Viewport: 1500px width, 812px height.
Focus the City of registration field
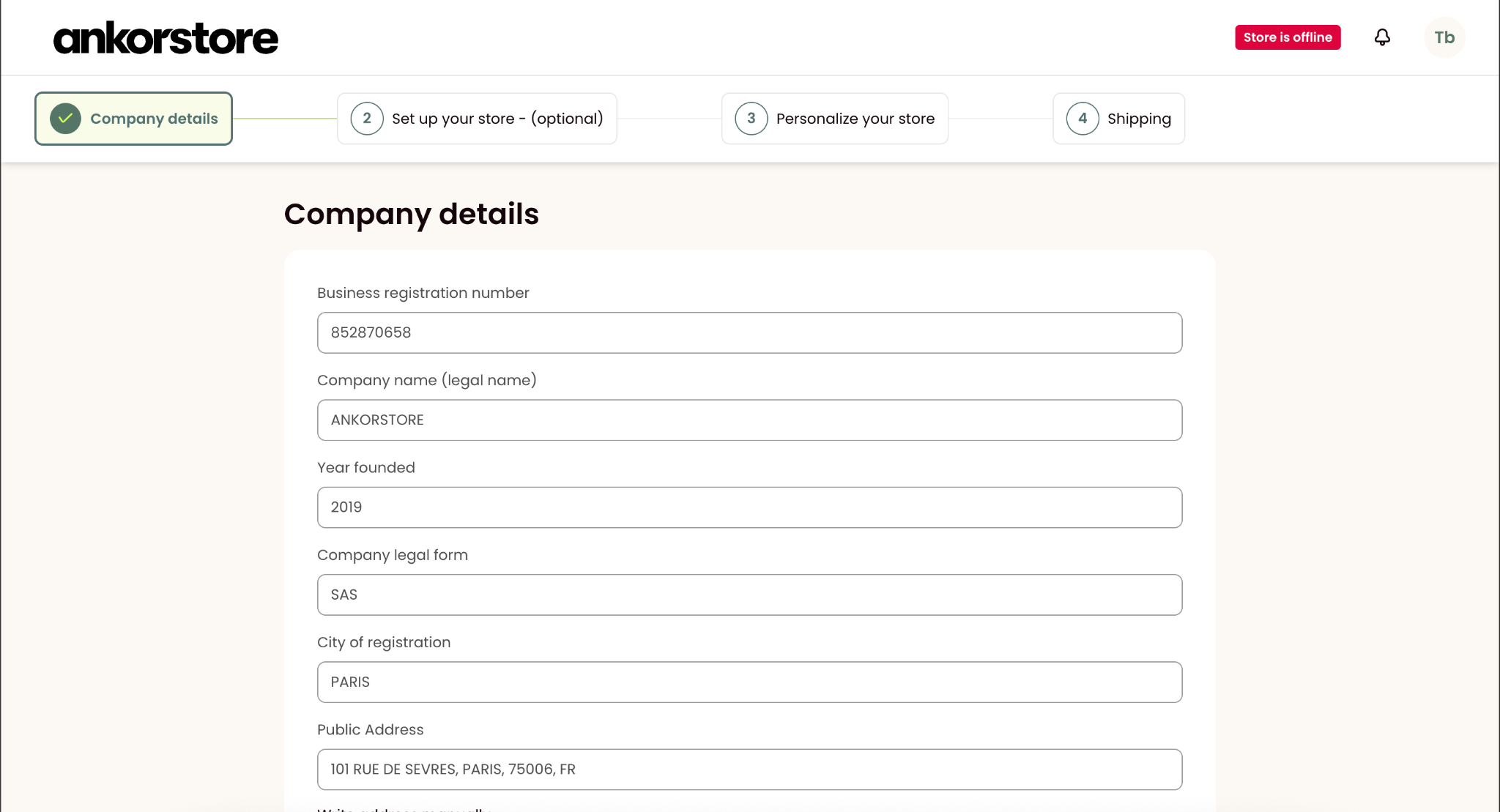pos(749,682)
